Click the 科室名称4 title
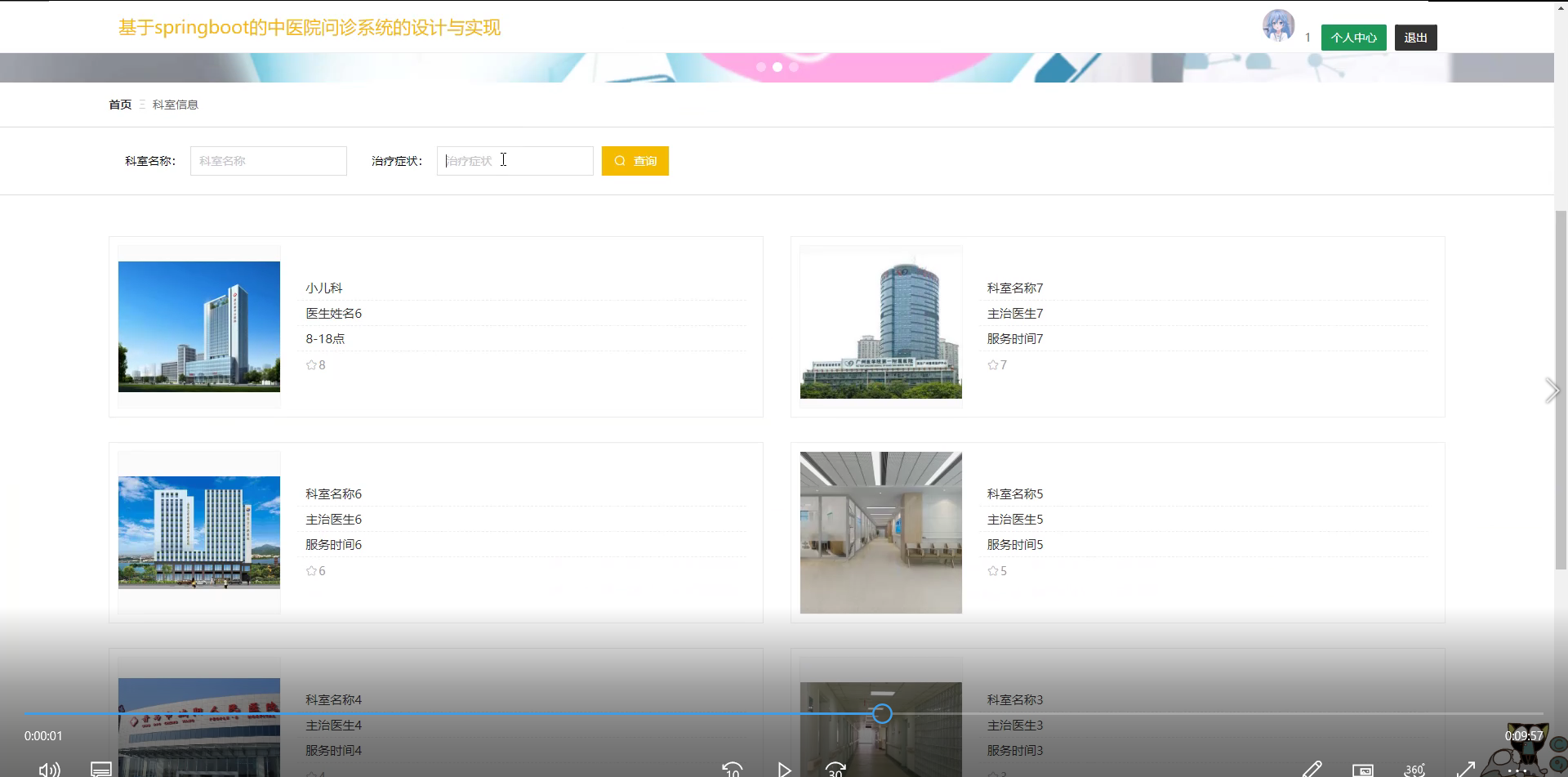The height and width of the screenshot is (777, 1568). tap(333, 700)
